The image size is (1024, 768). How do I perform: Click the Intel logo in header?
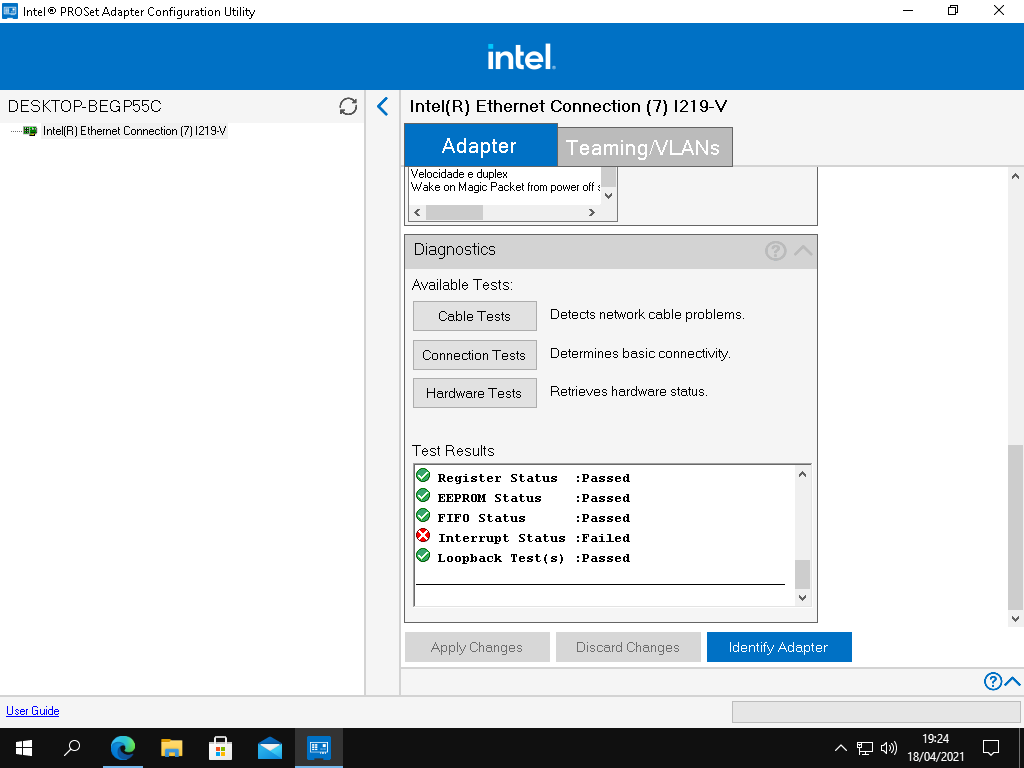tap(521, 57)
